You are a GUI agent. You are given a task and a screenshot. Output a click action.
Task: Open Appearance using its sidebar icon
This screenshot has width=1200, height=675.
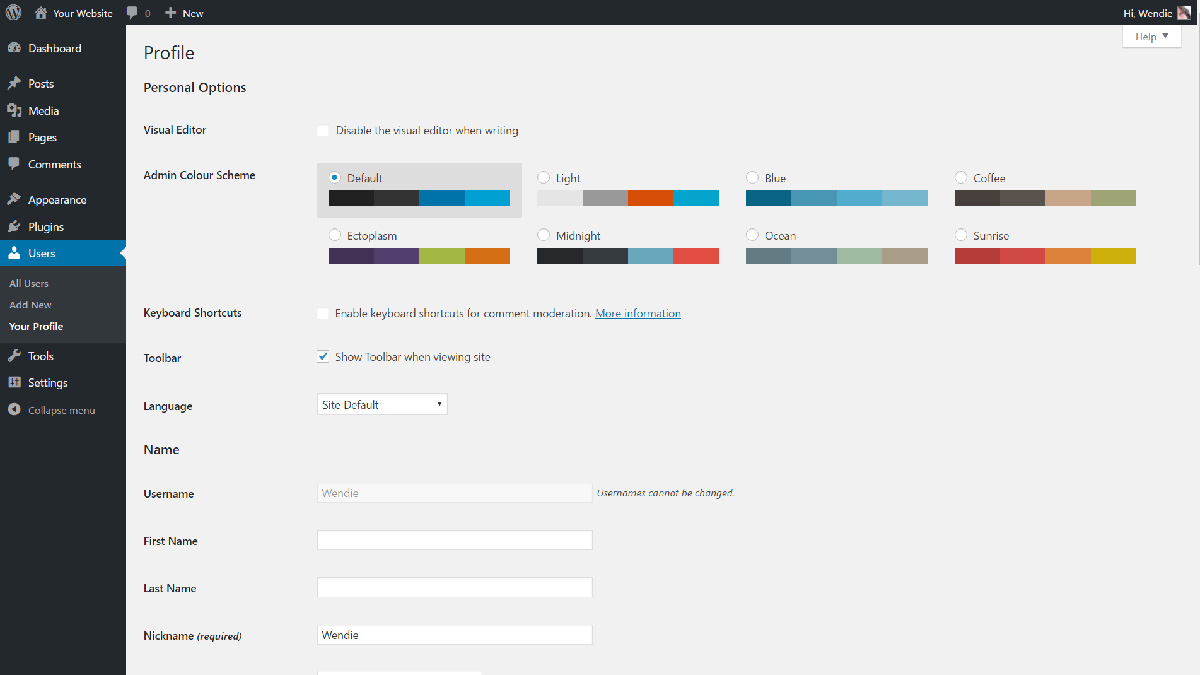pyautogui.click(x=16, y=199)
